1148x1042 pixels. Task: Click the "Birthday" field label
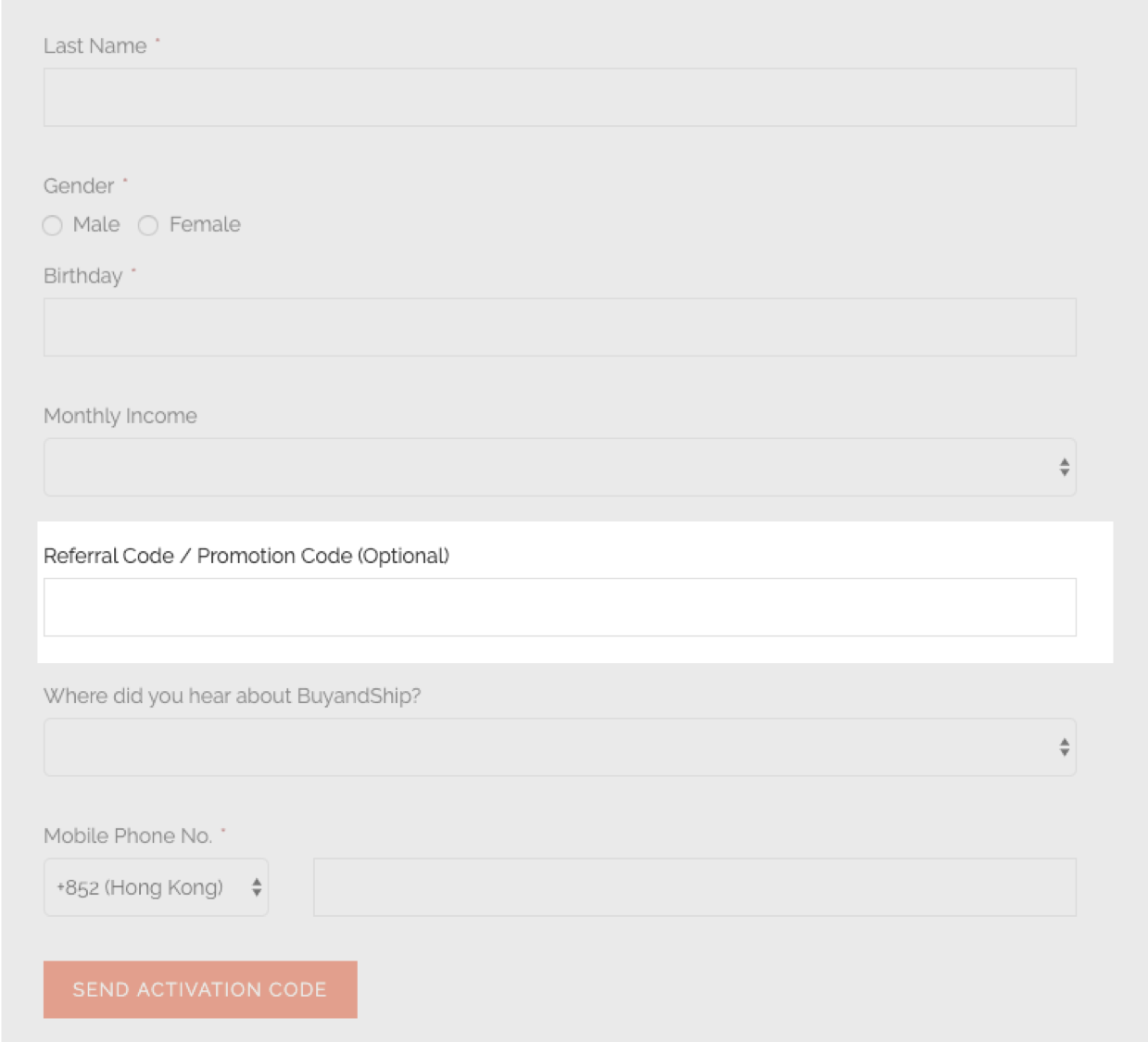coord(82,276)
